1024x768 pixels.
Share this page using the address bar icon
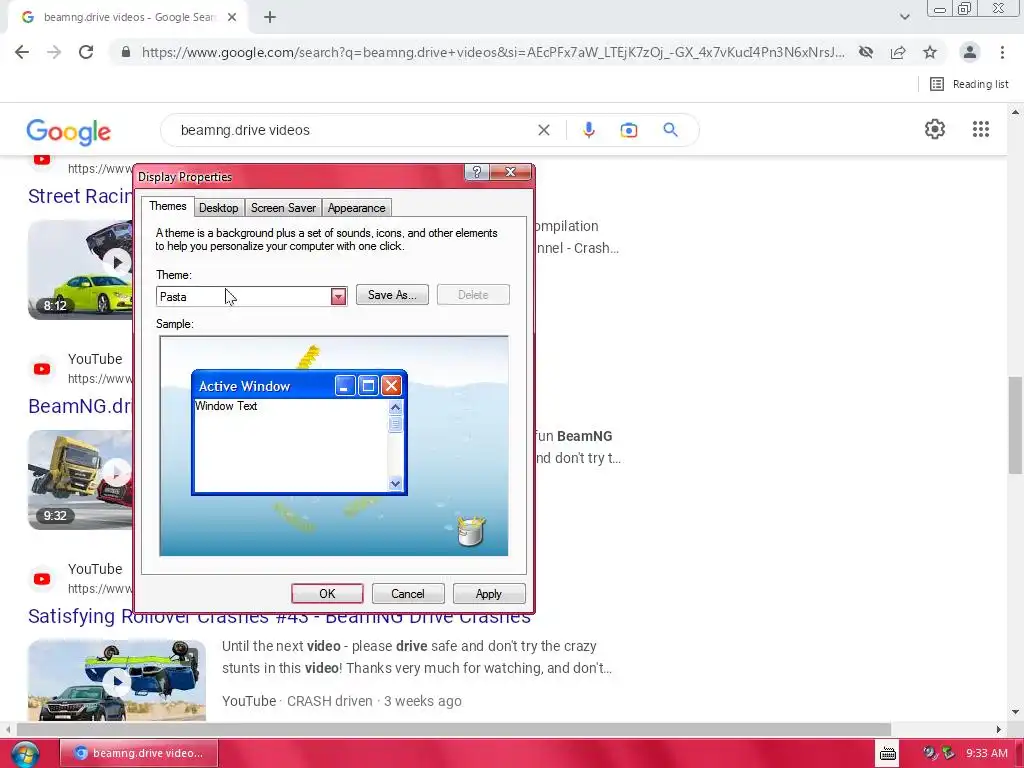tap(898, 52)
